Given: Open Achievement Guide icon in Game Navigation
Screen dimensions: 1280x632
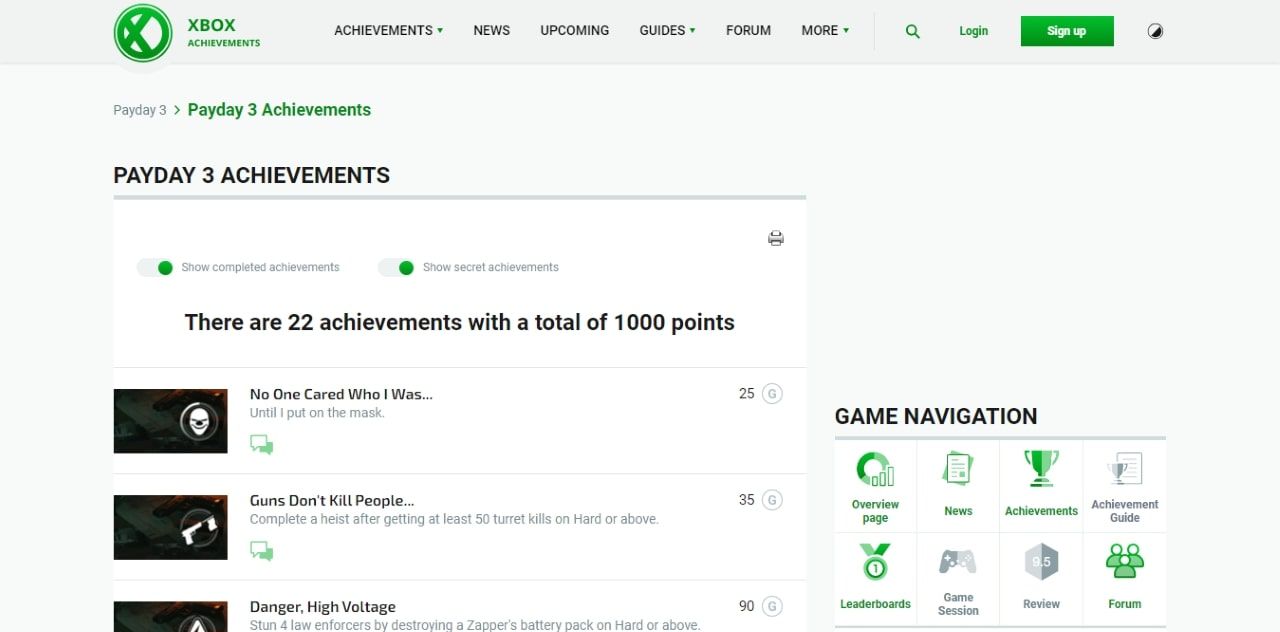Looking at the screenshot, I should [1125, 469].
